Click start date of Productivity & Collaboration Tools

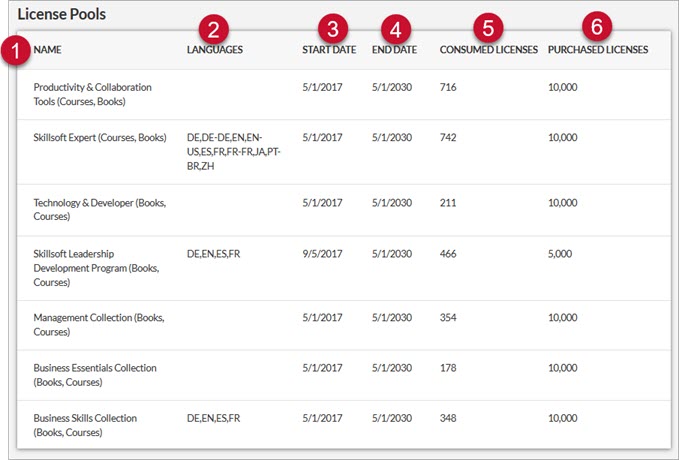[x=322, y=87]
